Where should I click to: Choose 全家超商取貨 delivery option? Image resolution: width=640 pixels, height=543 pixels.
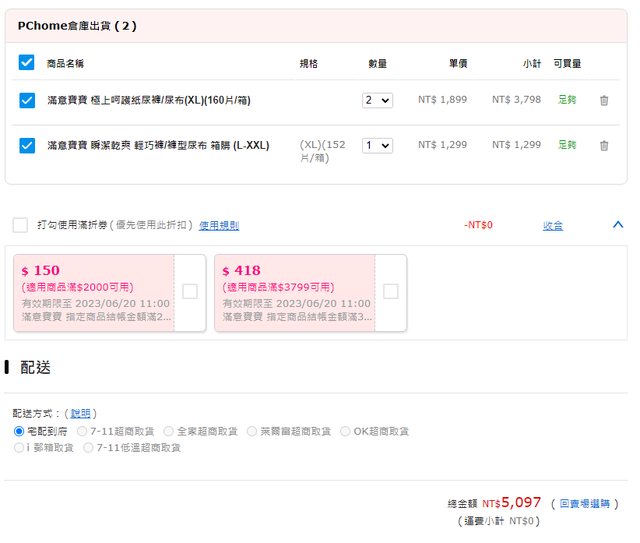coord(169,431)
